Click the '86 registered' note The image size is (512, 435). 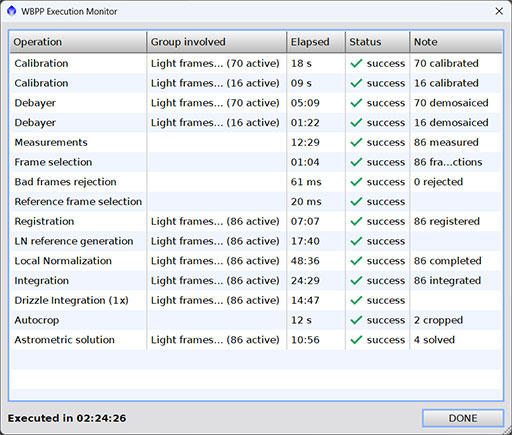coord(447,221)
